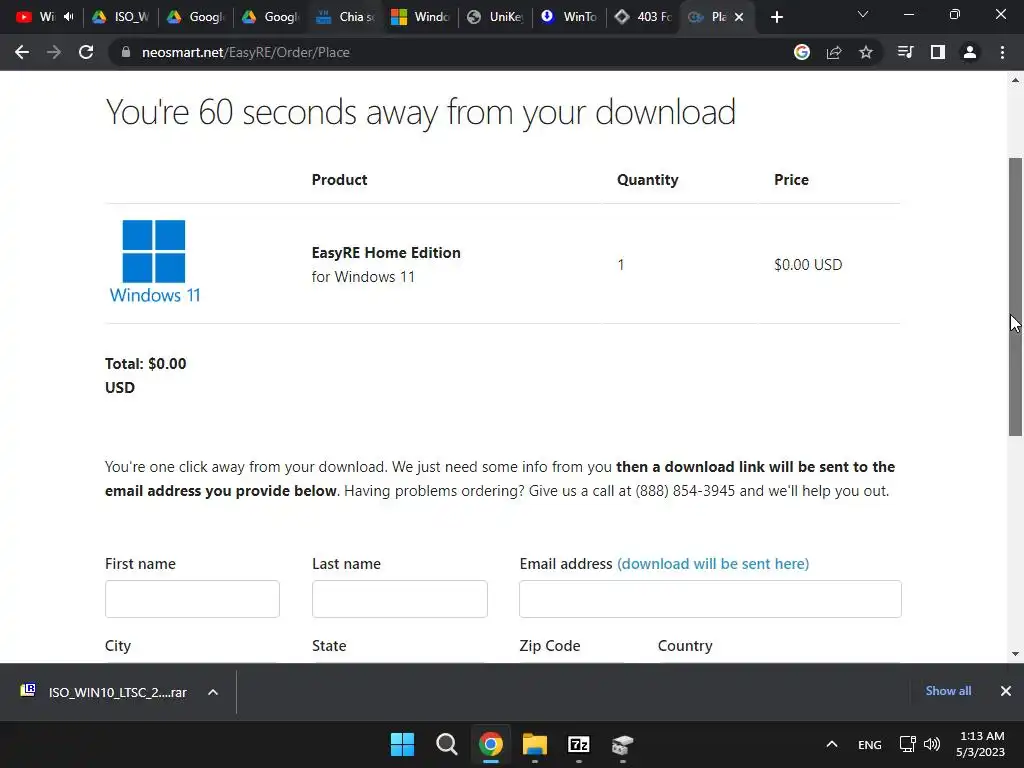
Task: Expand the download item options chevron
Action: [213, 692]
